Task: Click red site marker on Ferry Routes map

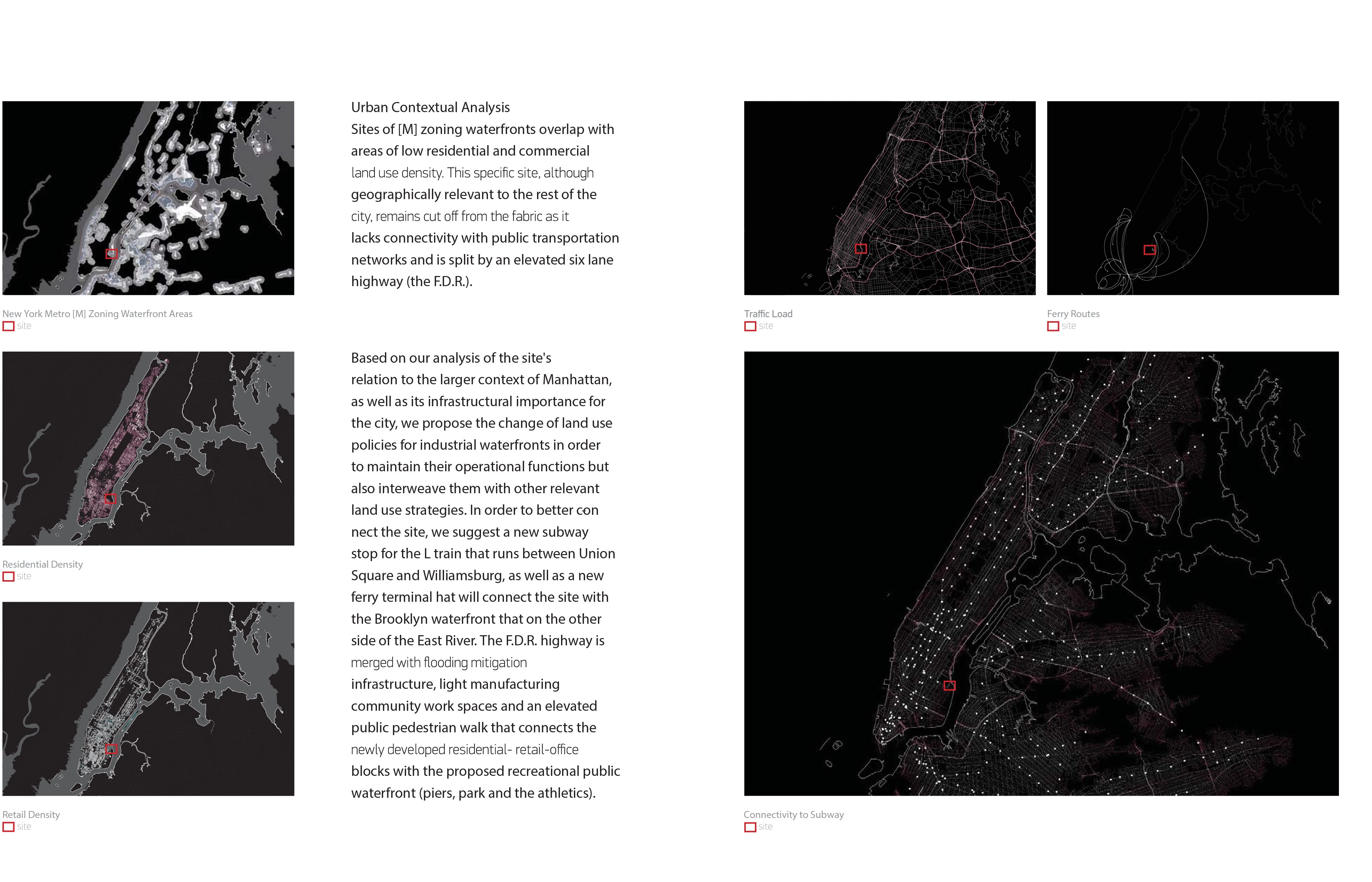Action: (x=1149, y=250)
